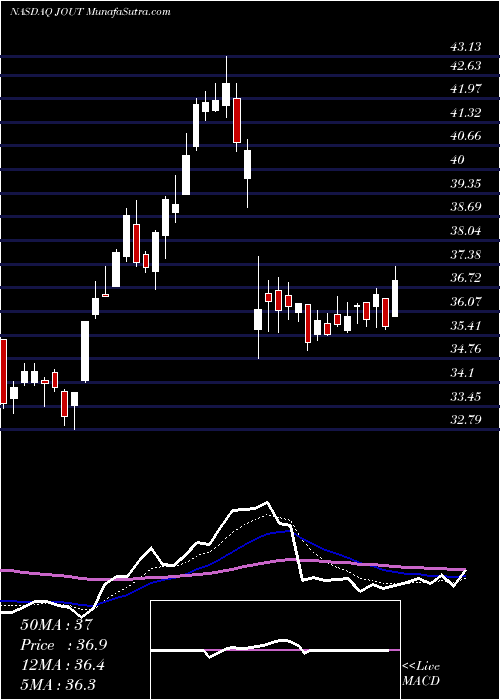Image resolution: width=500 pixels, height=700 pixels.
Task: Select the 40.66 price axis label
Action: (x=465, y=136)
